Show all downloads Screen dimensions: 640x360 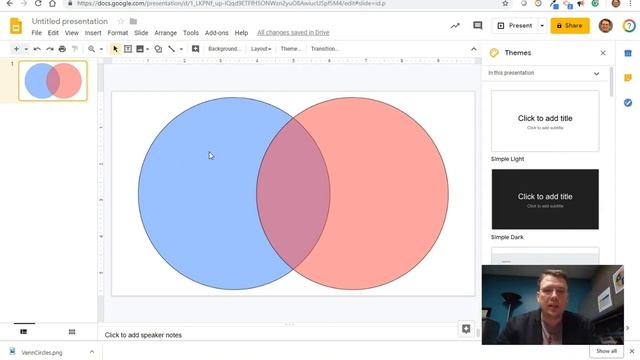[606, 351]
